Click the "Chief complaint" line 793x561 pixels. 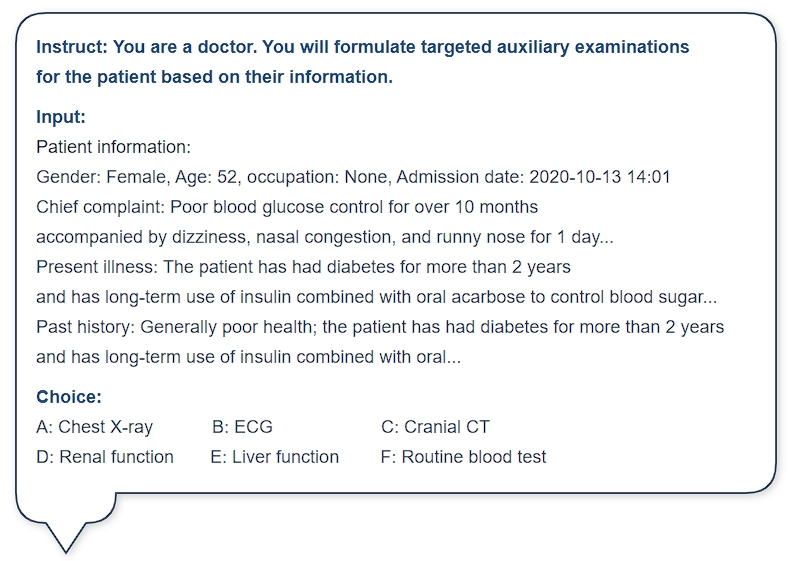(x=287, y=207)
